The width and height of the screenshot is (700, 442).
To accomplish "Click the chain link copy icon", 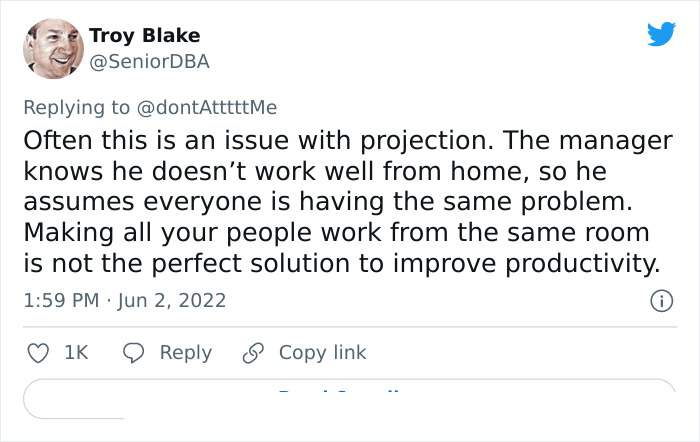I will [x=254, y=353].
